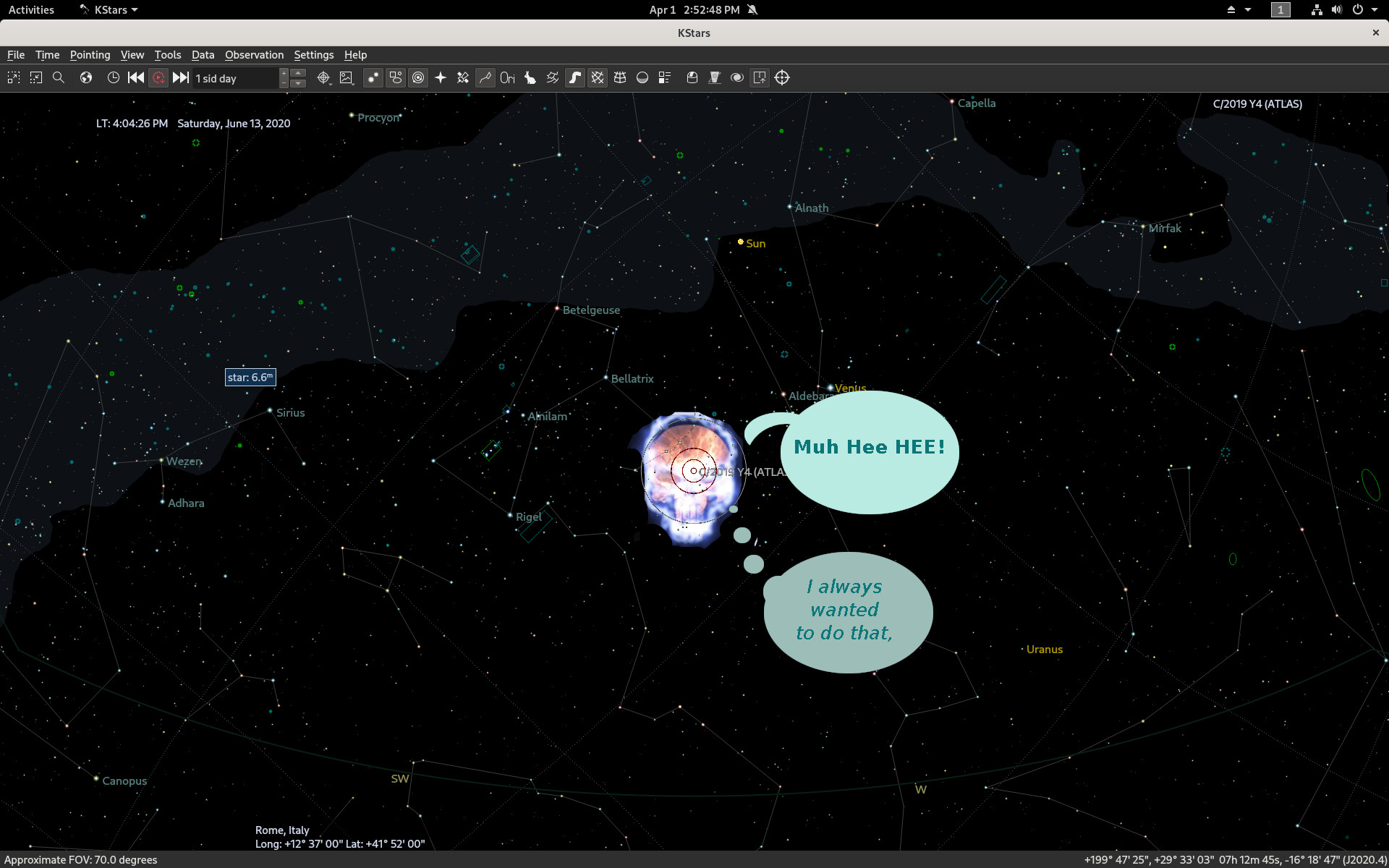Click the 'Rome, Italy' location text
1389x868 pixels.
(282, 830)
